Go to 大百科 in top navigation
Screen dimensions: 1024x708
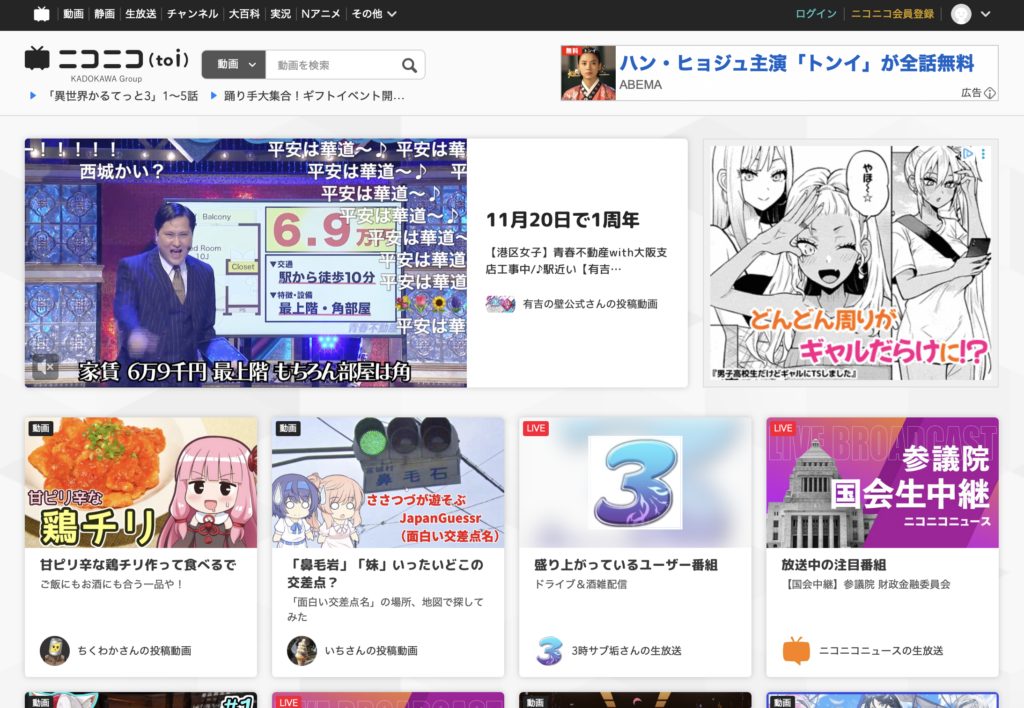click(244, 14)
